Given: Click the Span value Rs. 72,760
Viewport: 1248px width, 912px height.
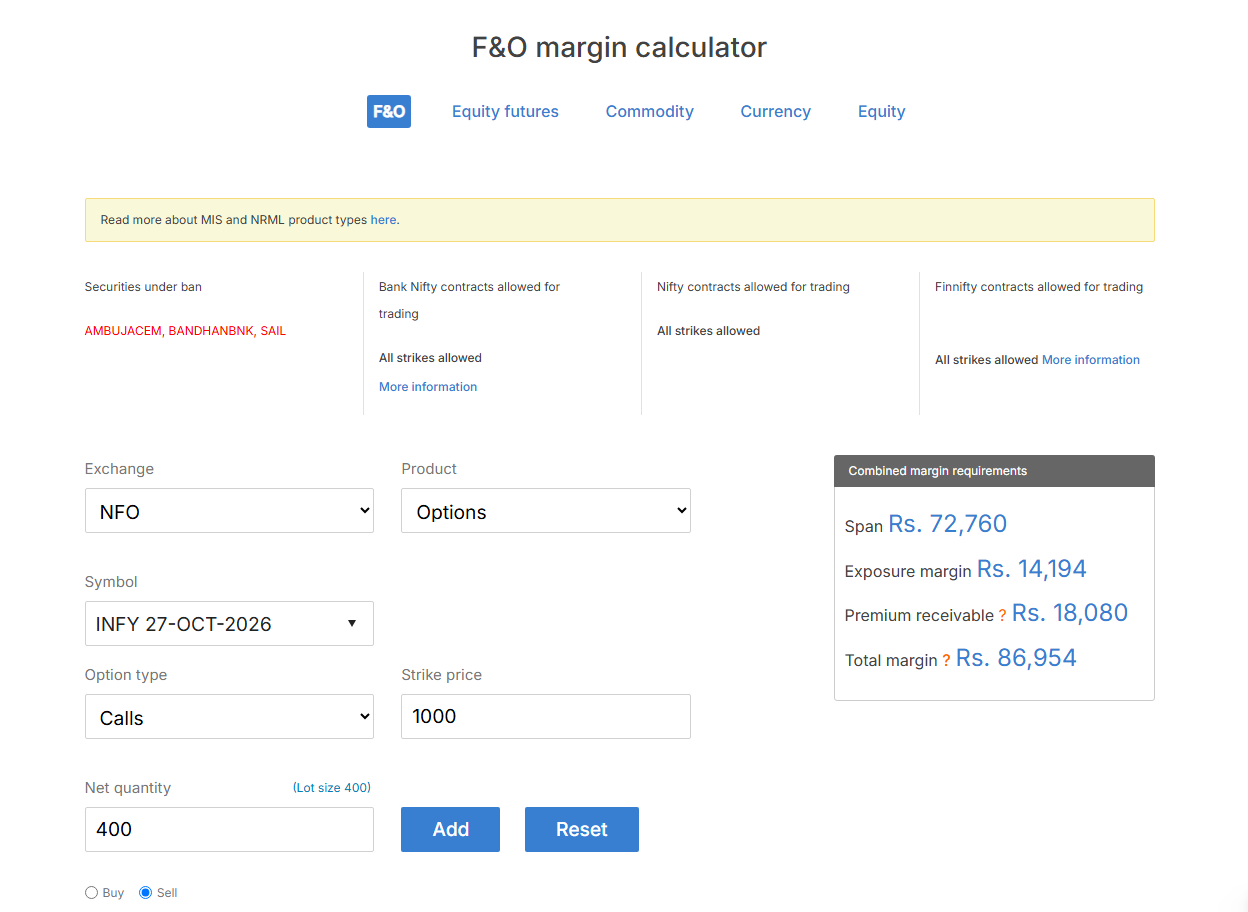Looking at the screenshot, I should [947, 523].
